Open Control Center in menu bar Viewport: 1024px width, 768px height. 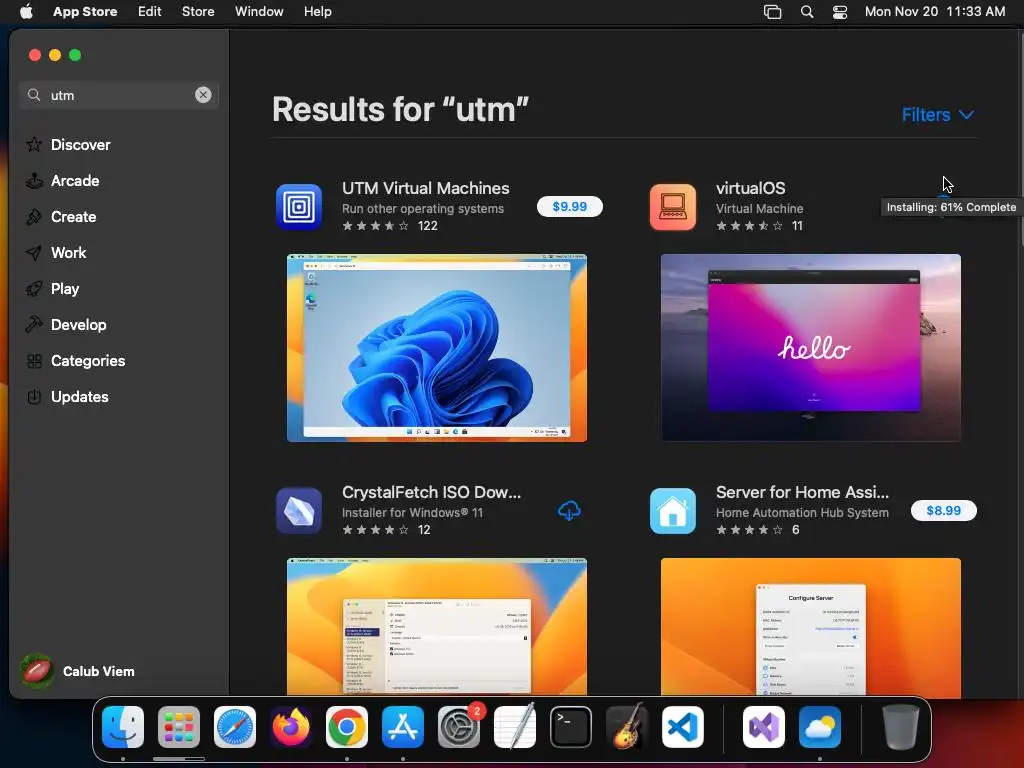coord(840,11)
